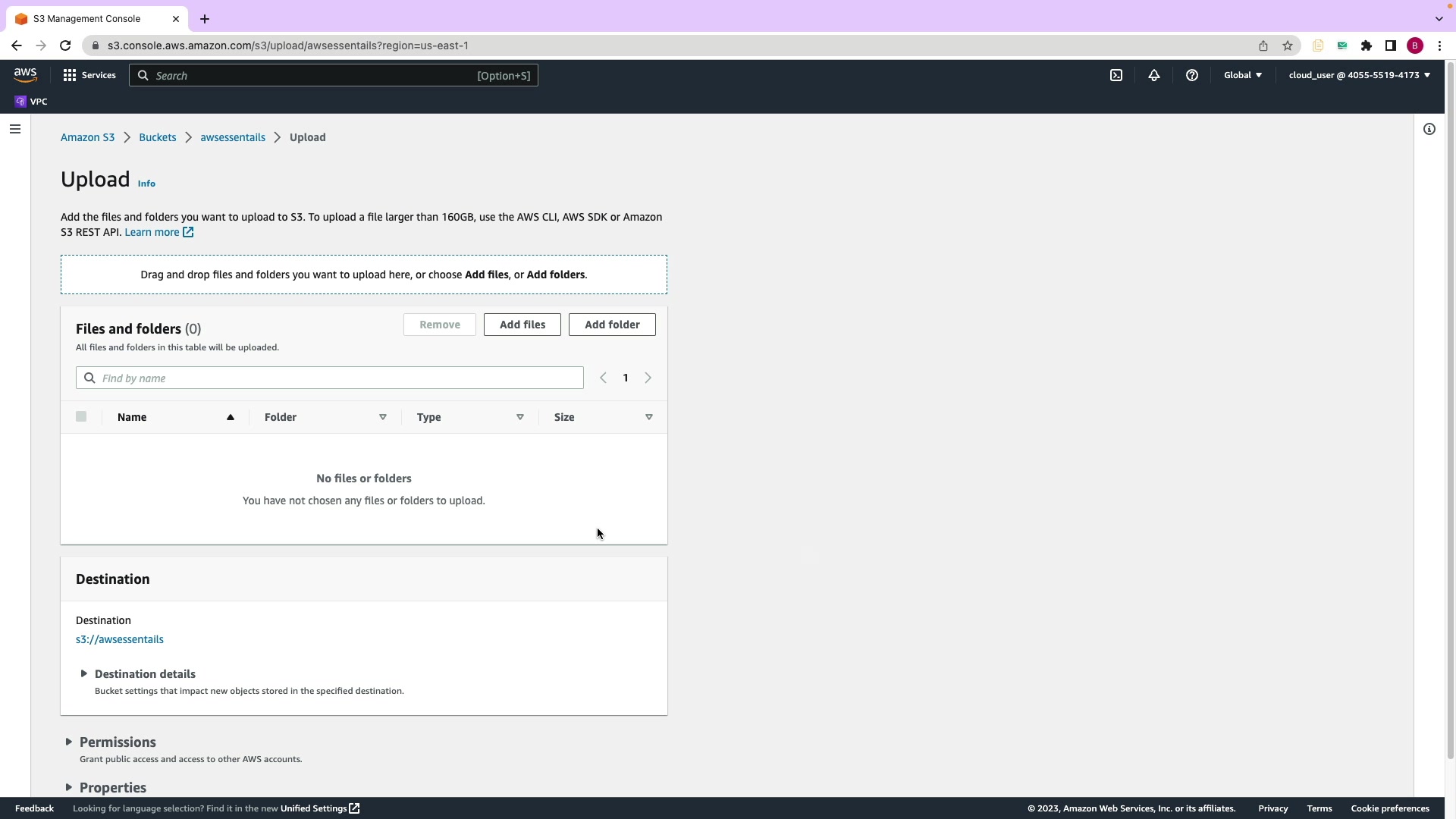Click the Add folder button
Screen dimensions: 1456x819
[611, 325]
